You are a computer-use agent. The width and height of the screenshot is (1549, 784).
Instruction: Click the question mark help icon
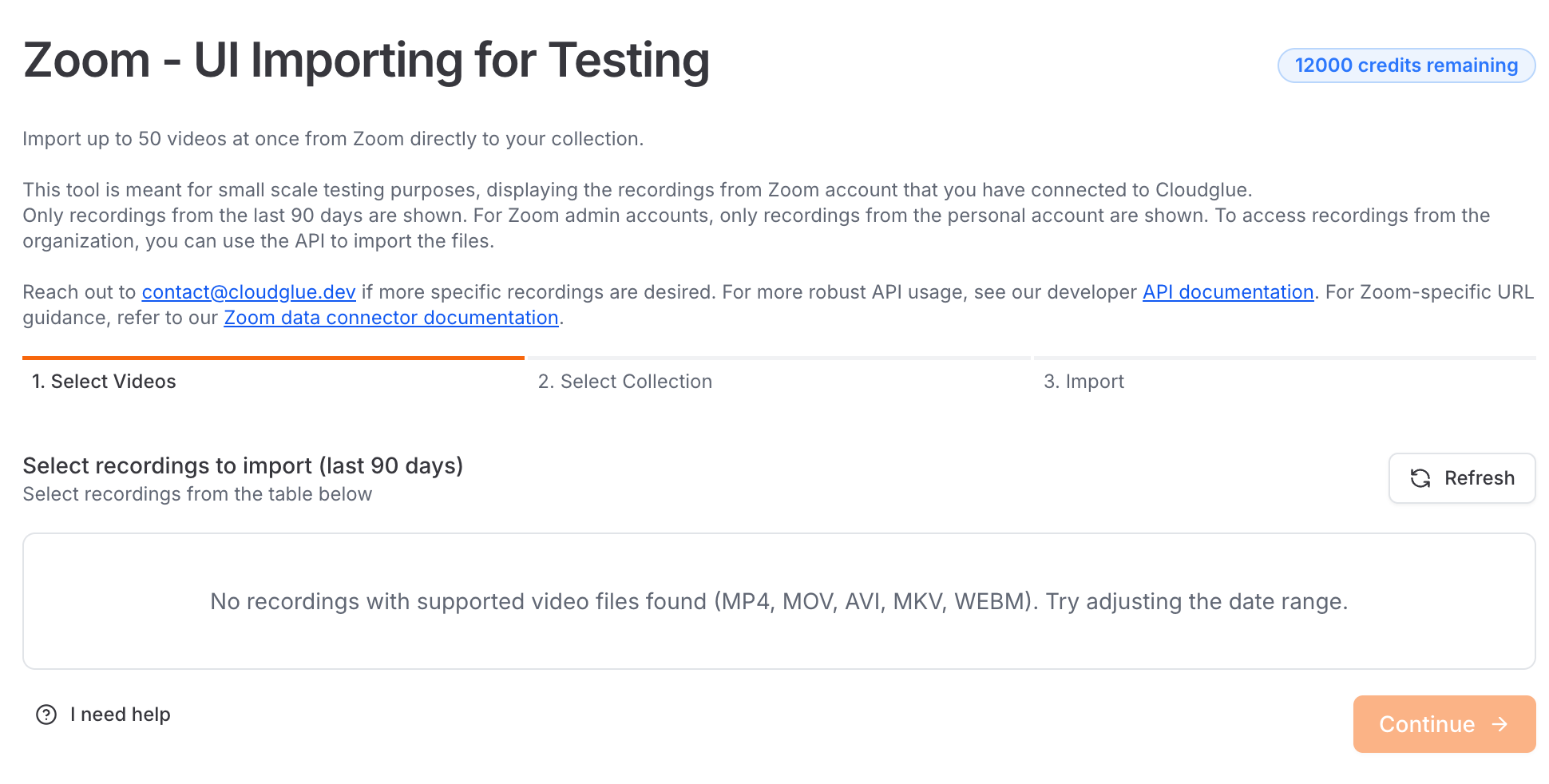(46, 715)
